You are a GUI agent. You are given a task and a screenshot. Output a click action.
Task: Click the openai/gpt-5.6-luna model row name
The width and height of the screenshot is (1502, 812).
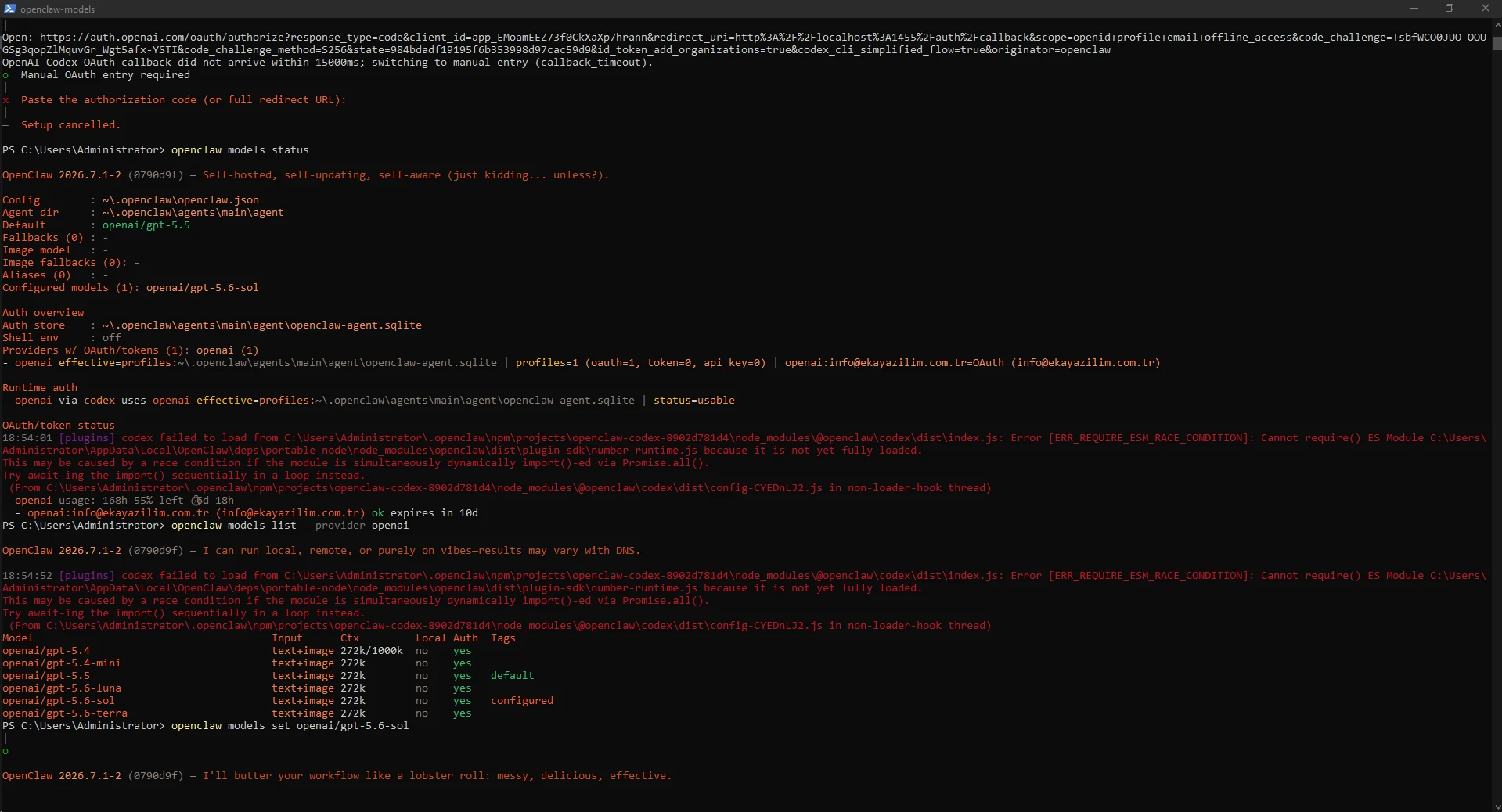coord(62,688)
